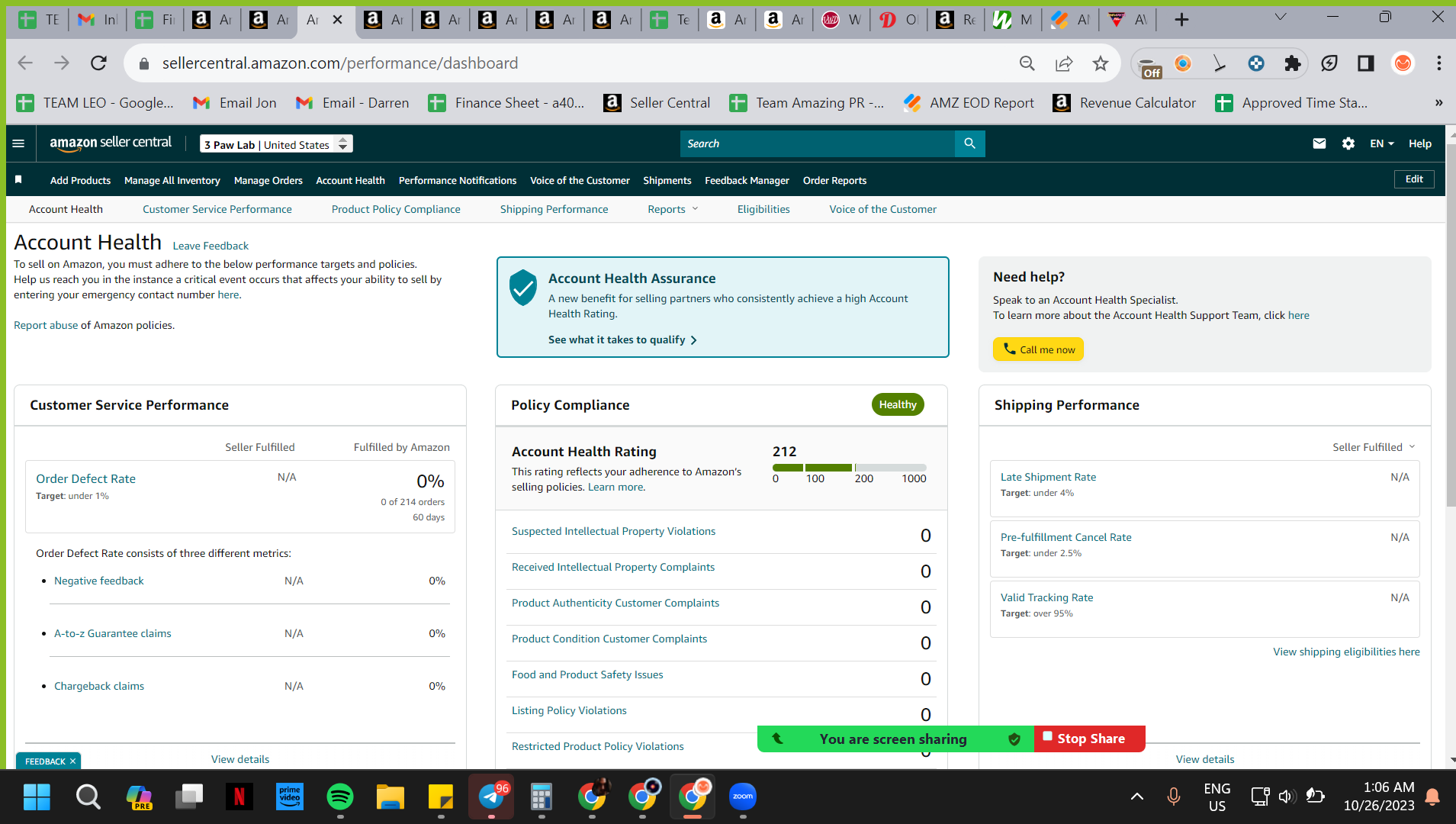Bookmark this page with the star icon

[x=1100, y=63]
